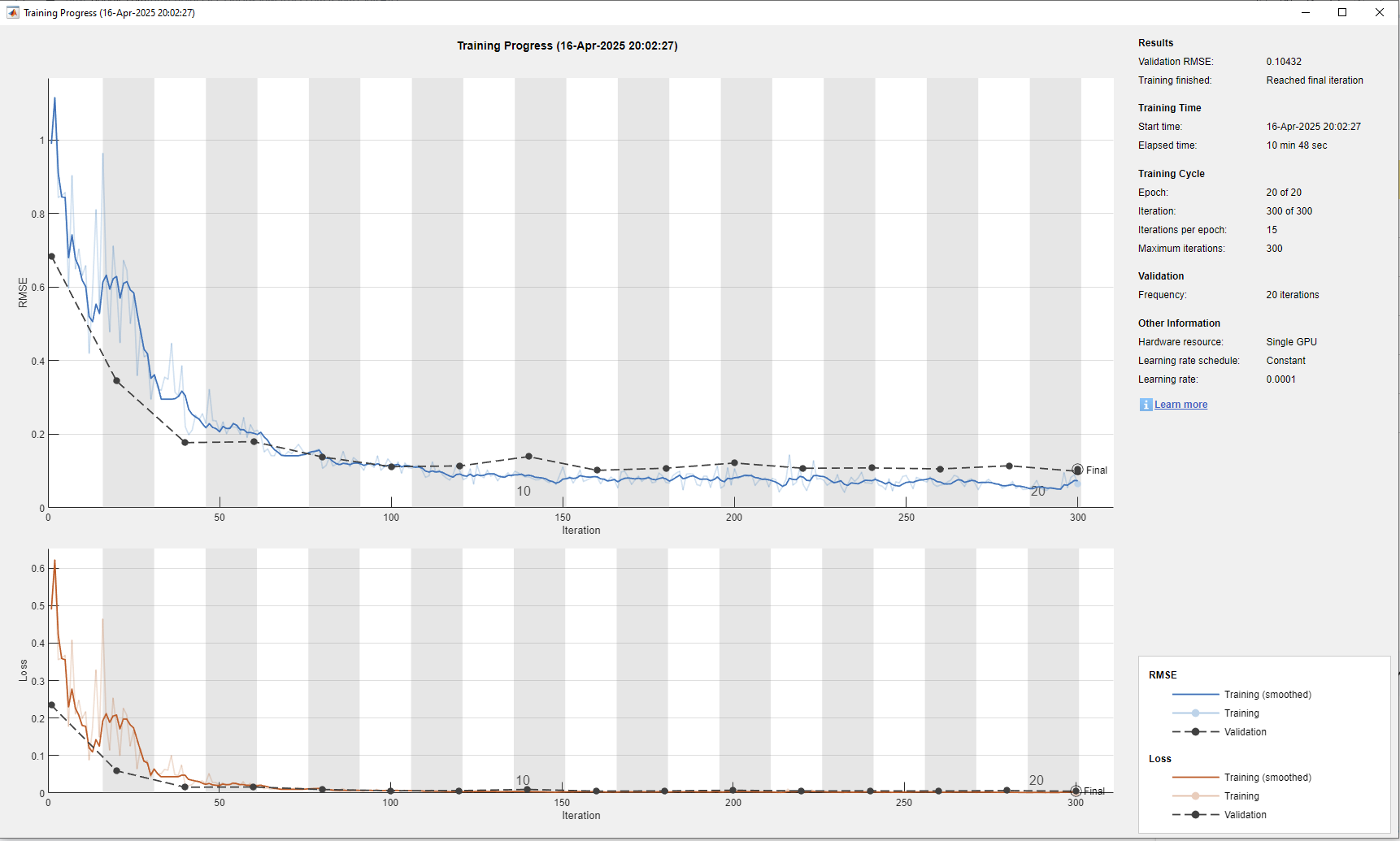Select the RMSE Validation legend entry
This screenshot has width=1400, height=841.
click(1245, 732)
